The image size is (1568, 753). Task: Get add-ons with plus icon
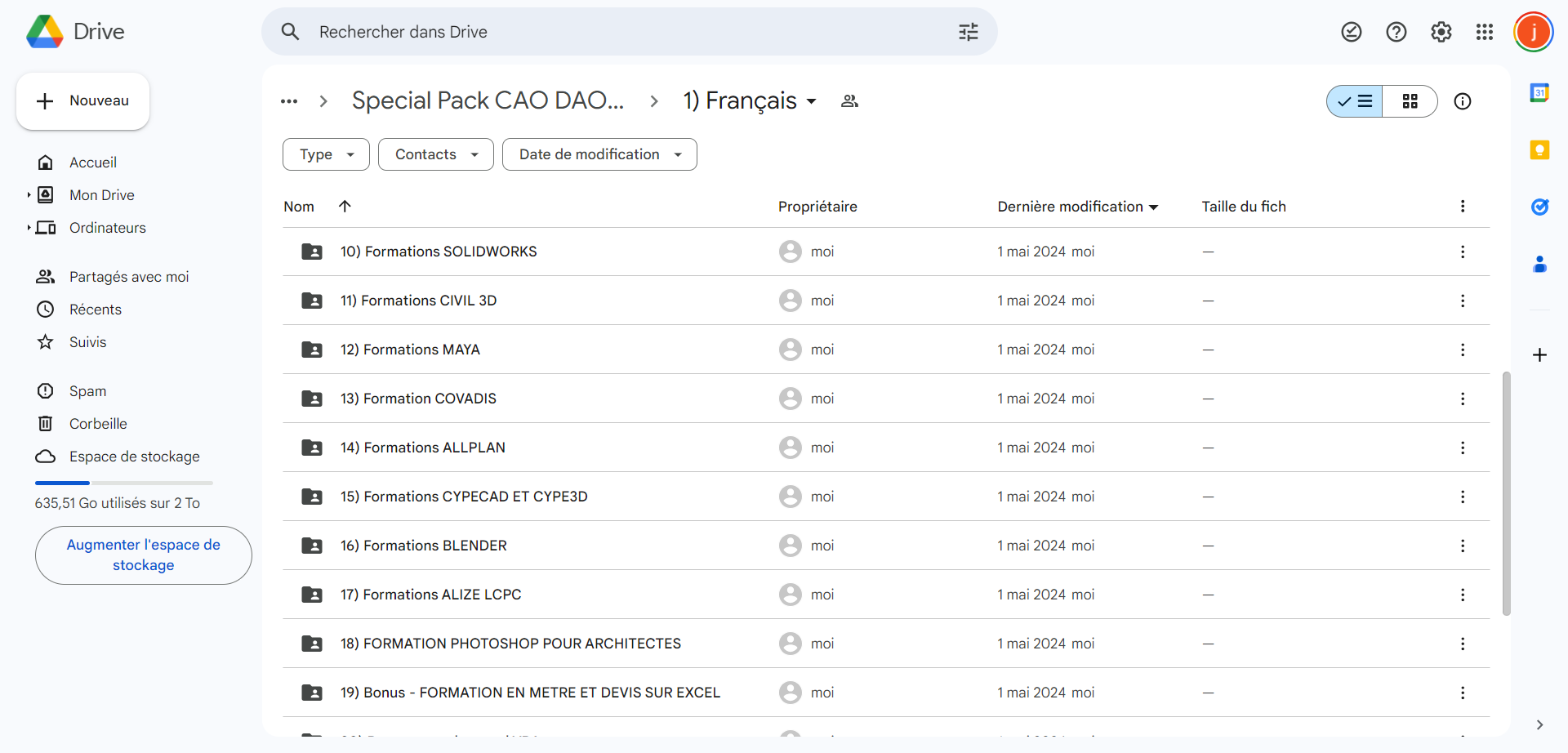coord(1539,355)
